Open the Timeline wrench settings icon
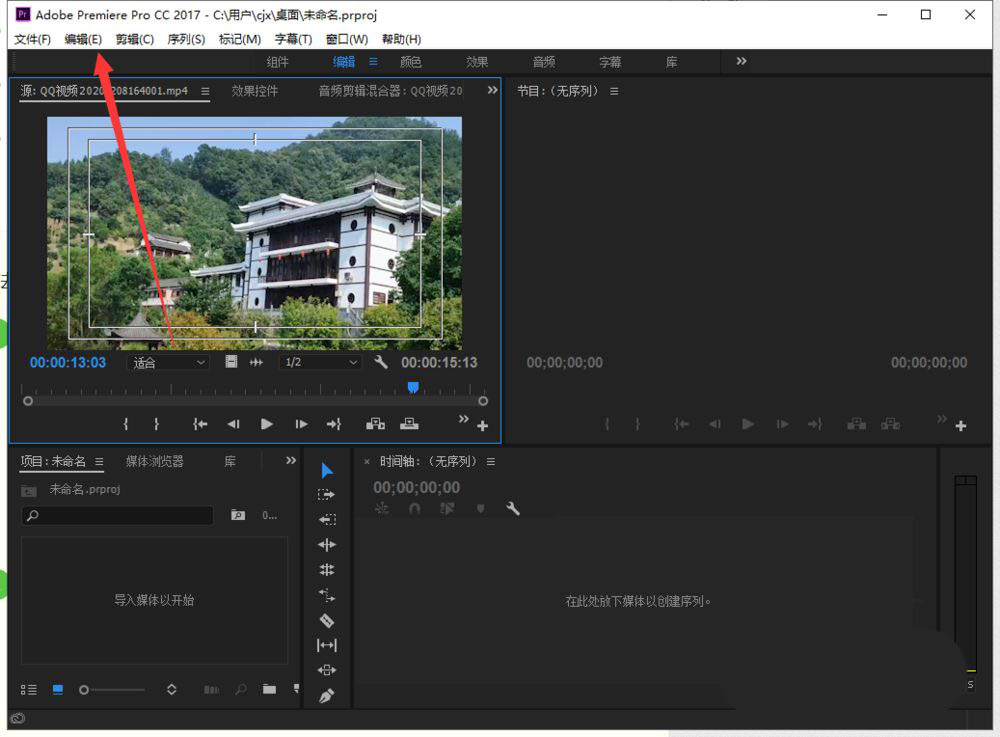Screen dimensions: 1000x737 [x=513, y=509]
